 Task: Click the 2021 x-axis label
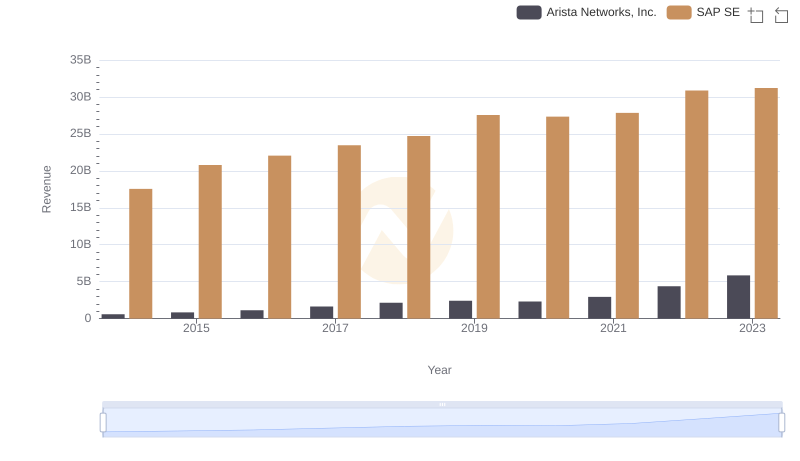(x=613, y=328)
